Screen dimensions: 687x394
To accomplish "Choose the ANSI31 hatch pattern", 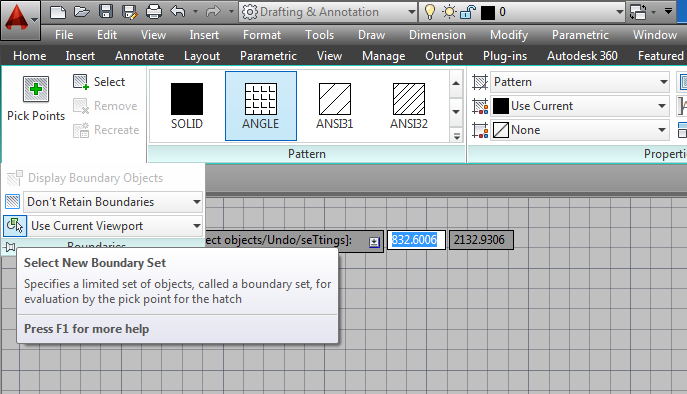I will click(335, 106).
